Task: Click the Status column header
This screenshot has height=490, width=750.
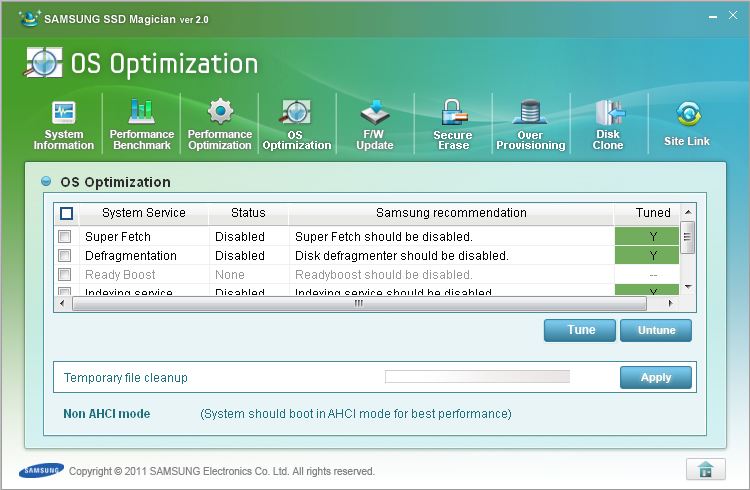Action: click(248, 213)
